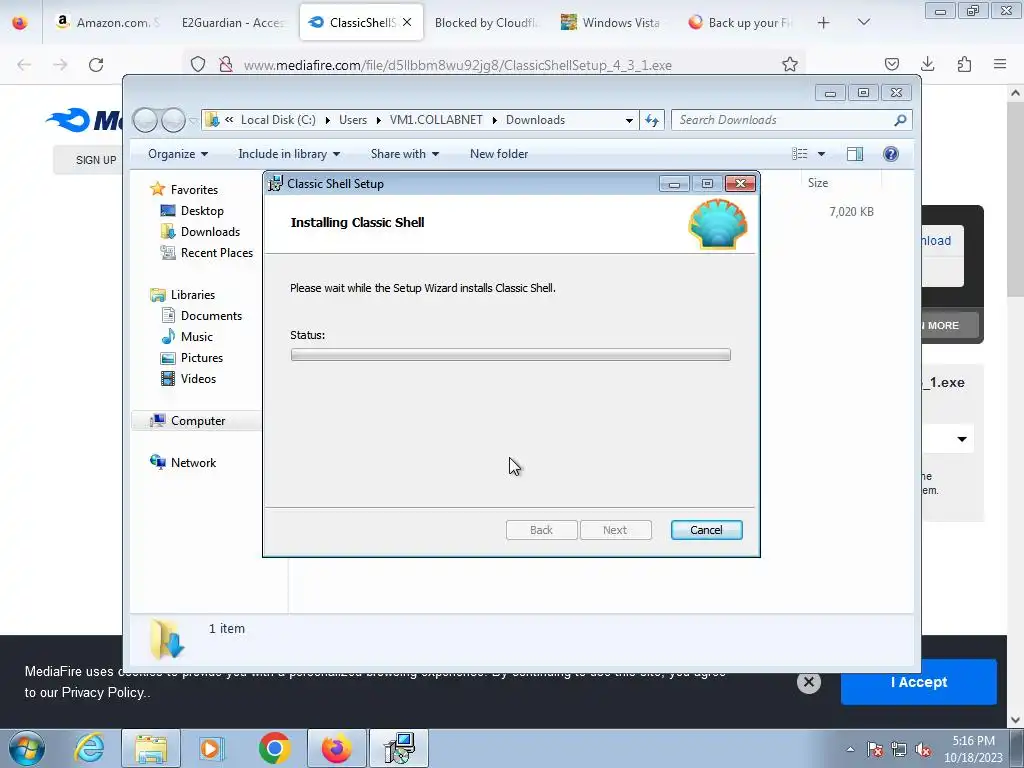
Task: Open the Firefox hamburger menu
Action: click(1000, 64)
